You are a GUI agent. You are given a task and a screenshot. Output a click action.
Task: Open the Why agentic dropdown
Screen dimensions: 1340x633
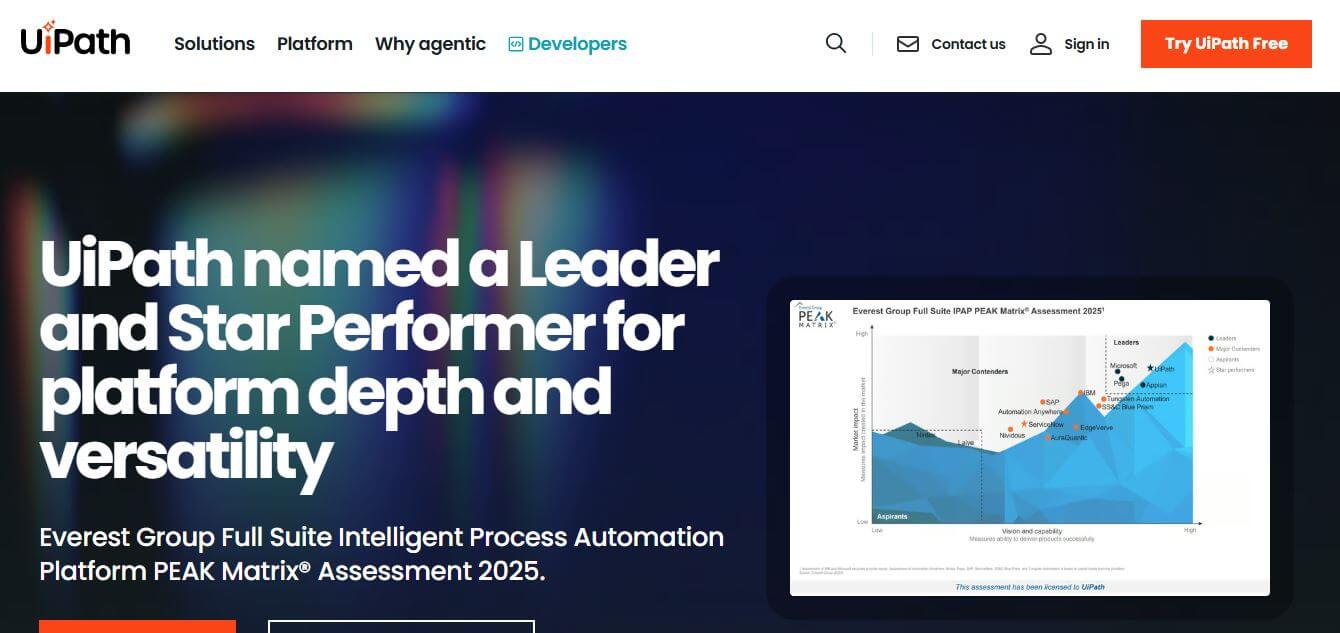430,44
